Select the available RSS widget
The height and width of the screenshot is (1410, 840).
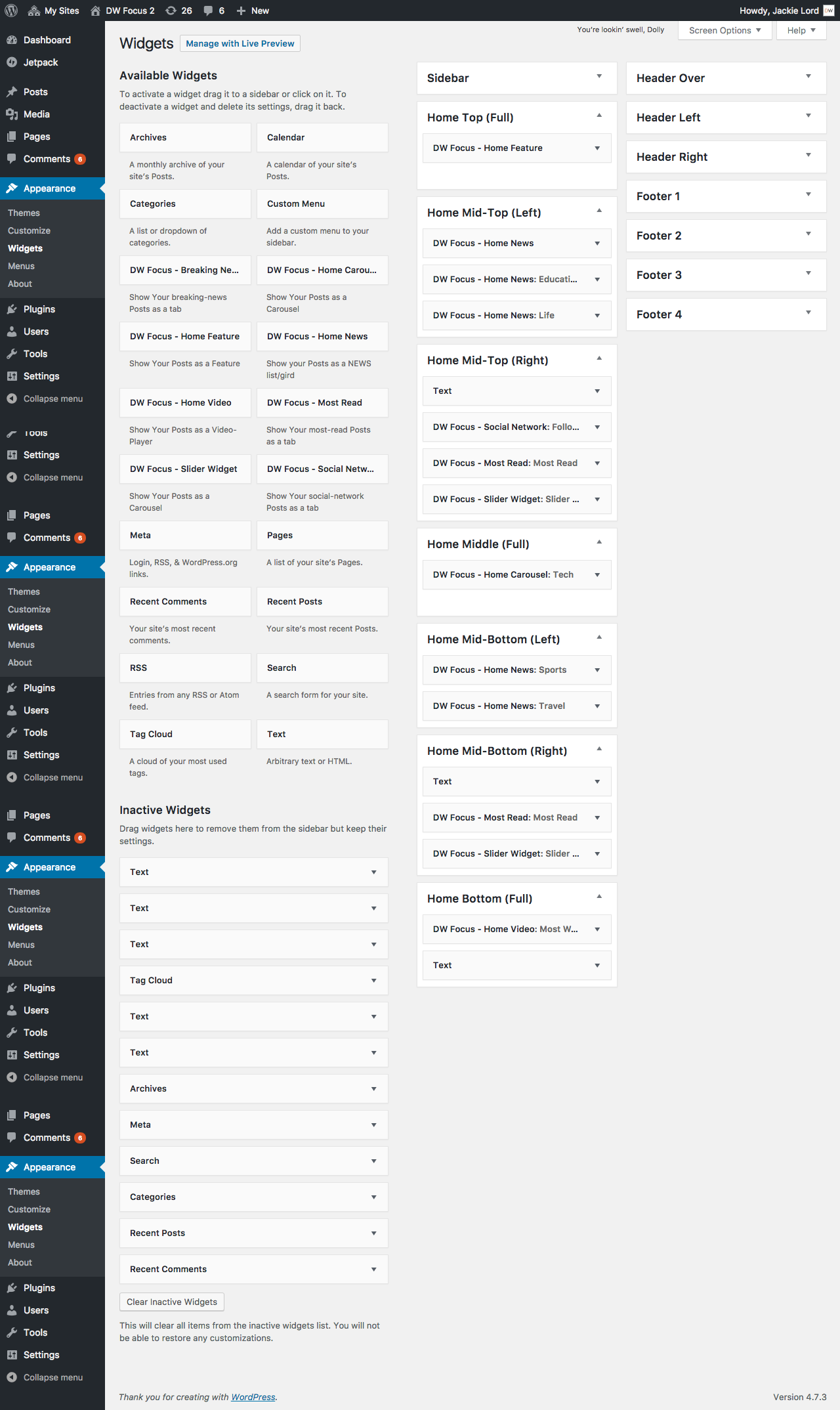[185, 668]
